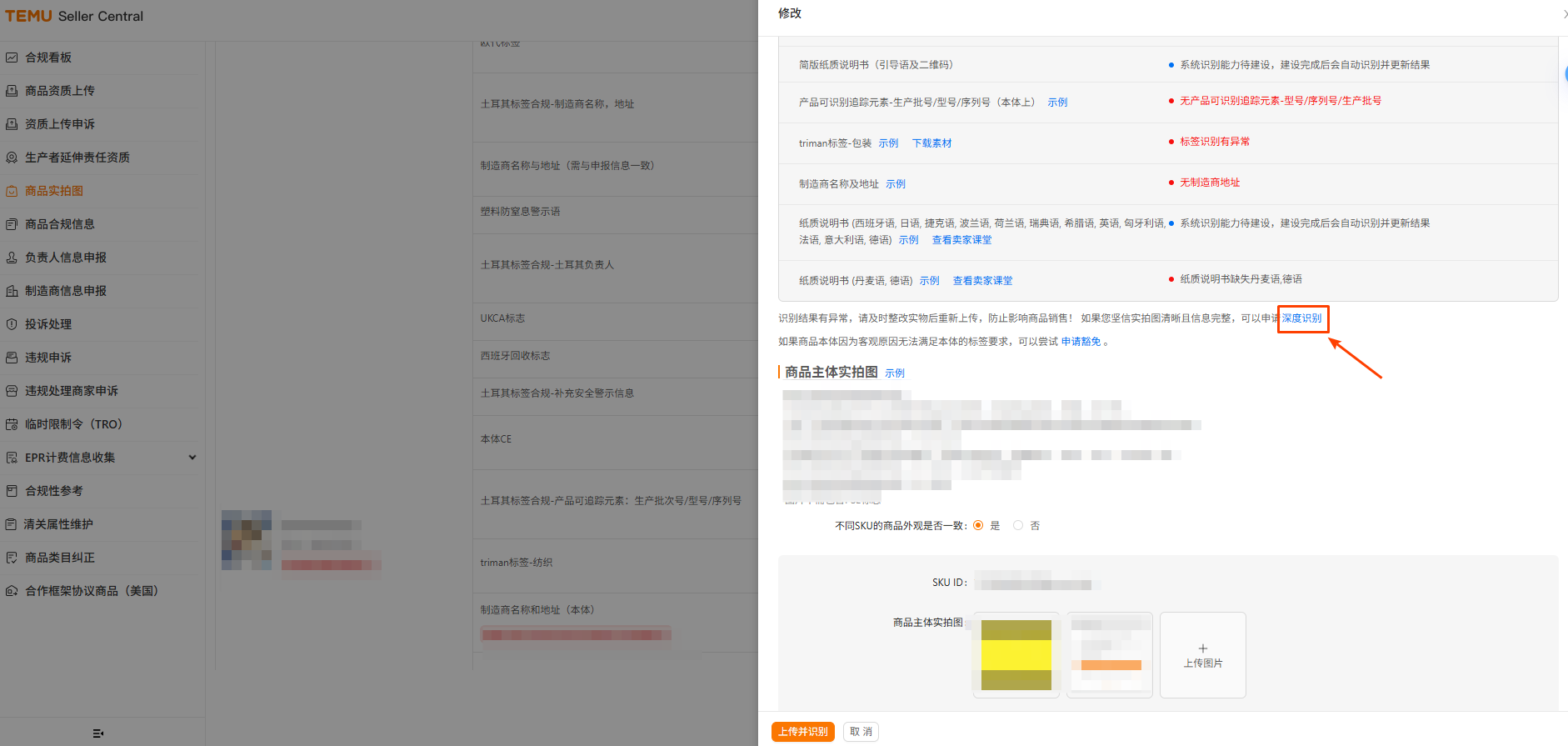The width and height of the screenshot is (1568, 746).
Task: Click 下载素材 link in triman标签-包装 row
Action: click(931, 143)
